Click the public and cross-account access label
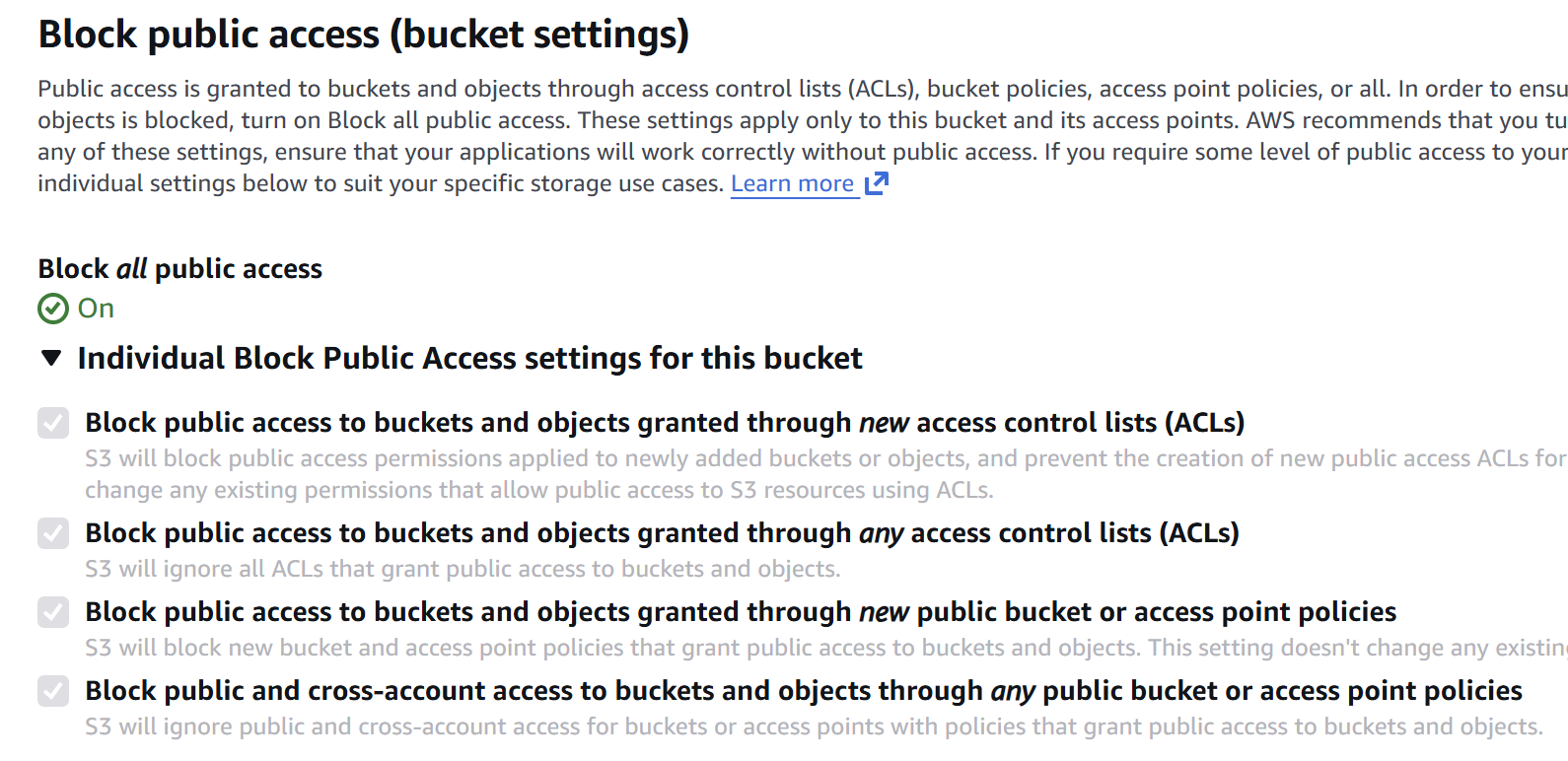This screenshot has height=761, width=1568. pos(803,691)
